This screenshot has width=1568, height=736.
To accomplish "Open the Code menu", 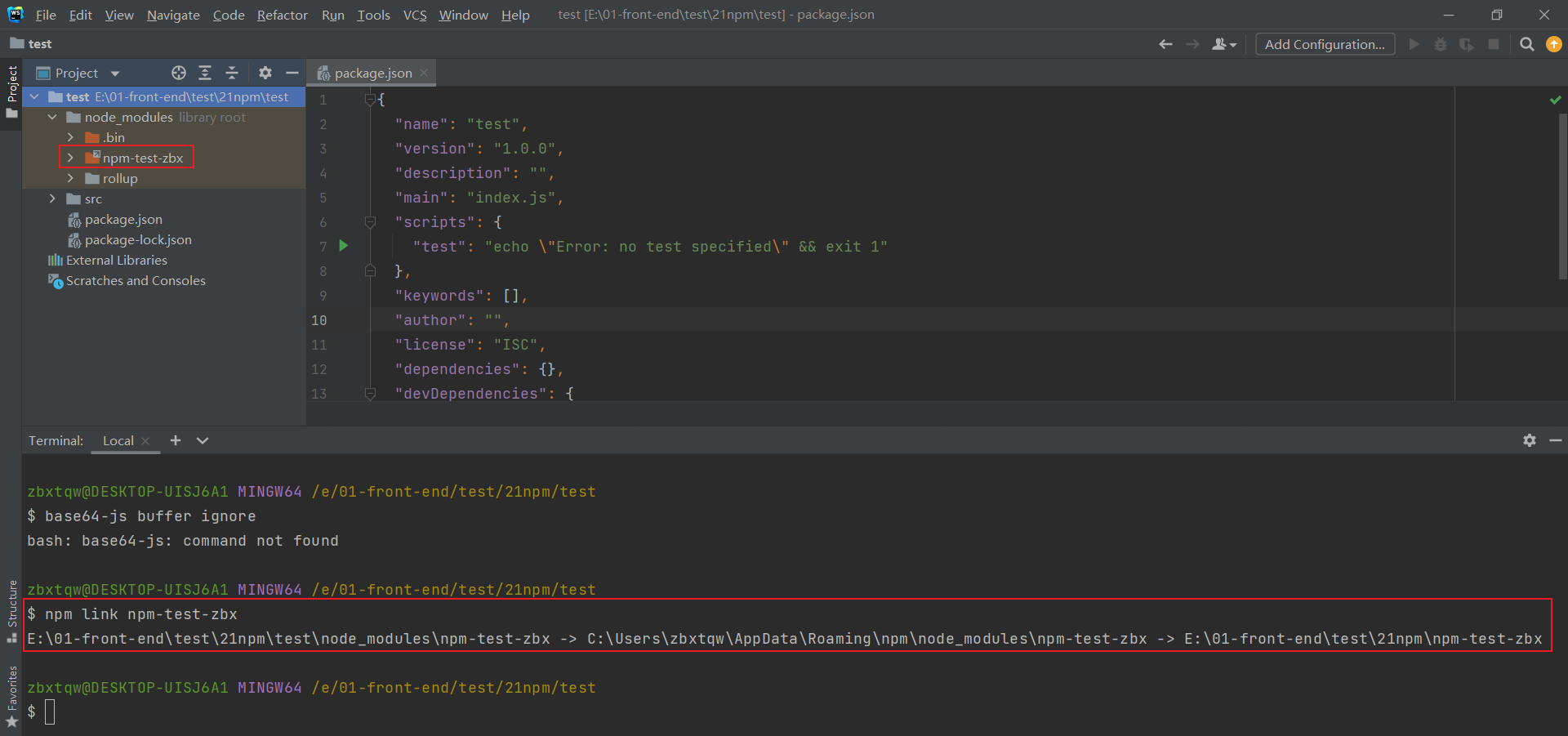I will [229, 15].
